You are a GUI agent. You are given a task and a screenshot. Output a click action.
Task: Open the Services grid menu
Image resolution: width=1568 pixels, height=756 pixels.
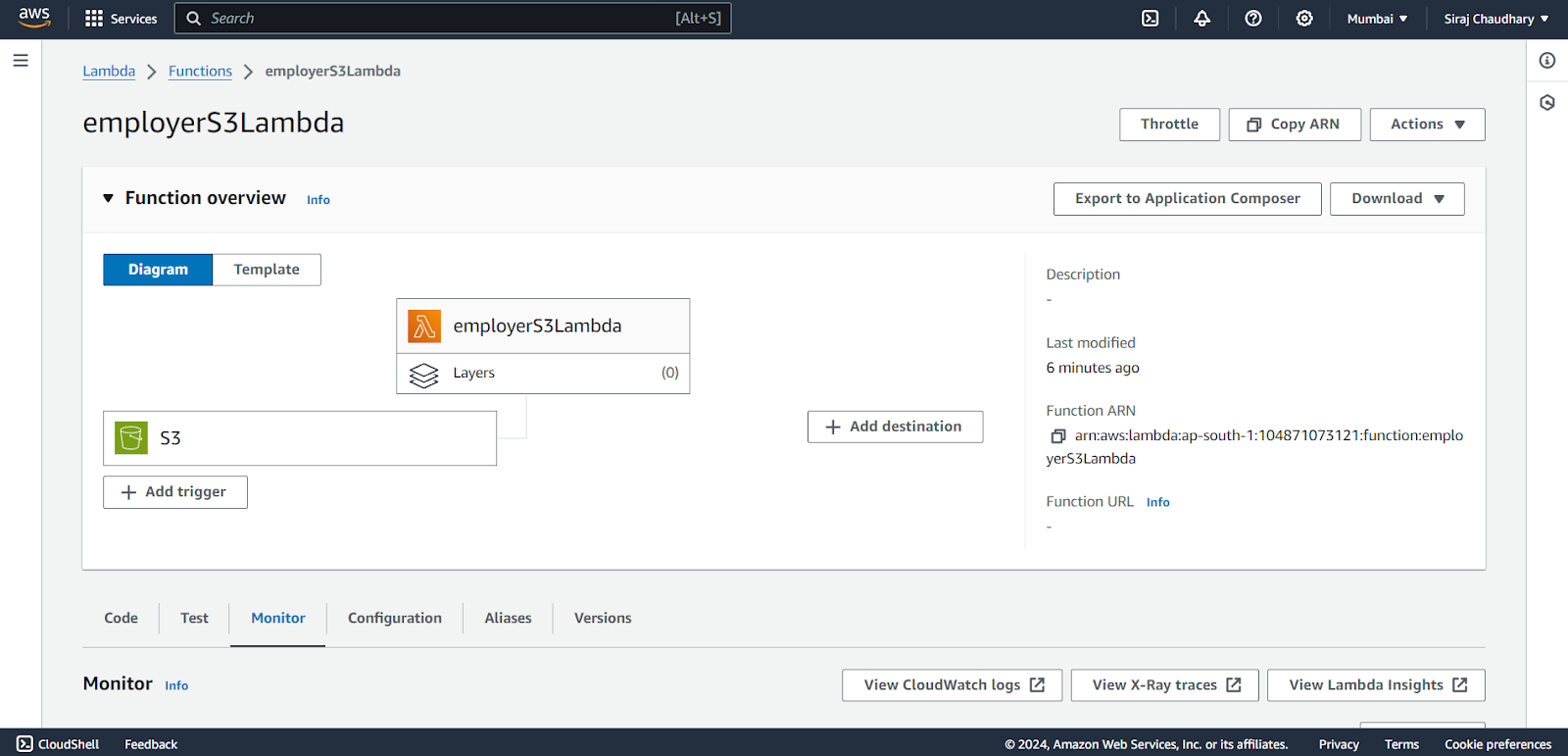[121, 19]
